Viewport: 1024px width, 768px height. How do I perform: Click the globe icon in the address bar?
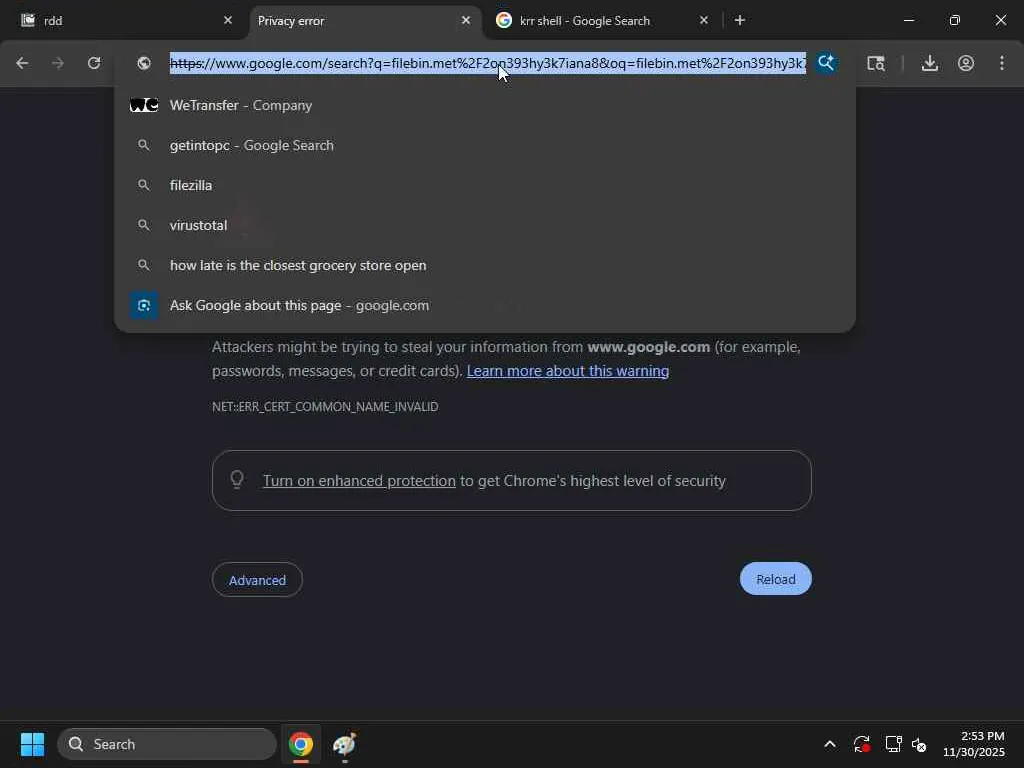tap(144, 63)
